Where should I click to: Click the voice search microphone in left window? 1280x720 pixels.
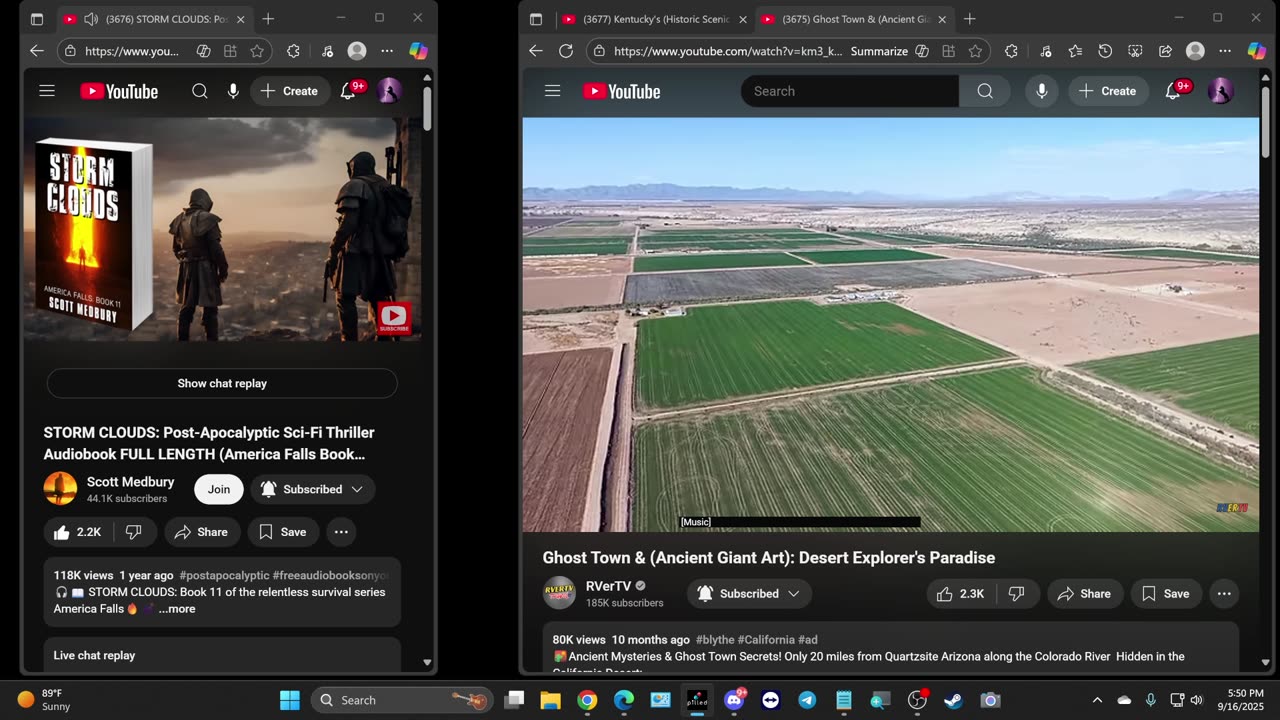coord(233,91)
